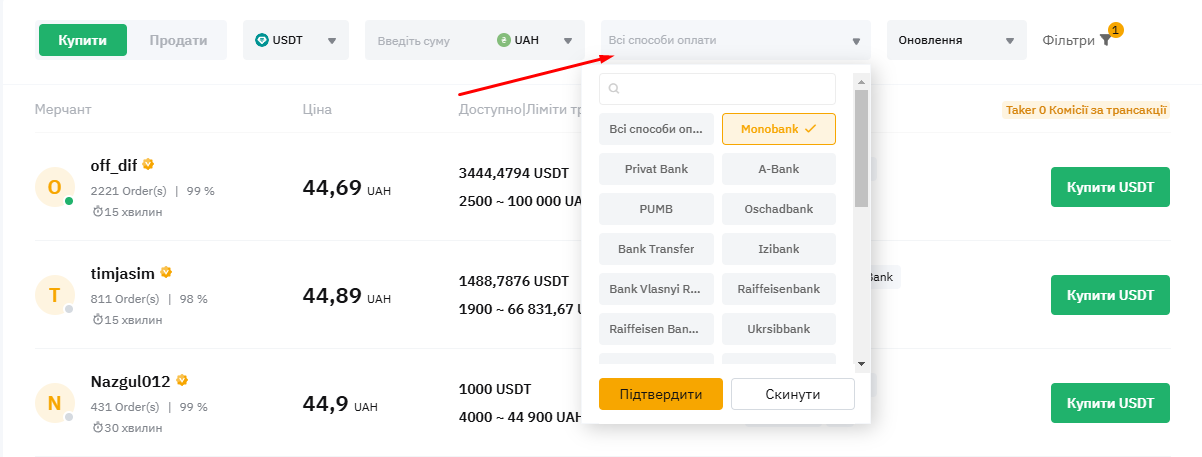Image resolution: width=1202 pixels, height=457 pixels.
Task: Click the Мерчант column header
Action: 63,109
